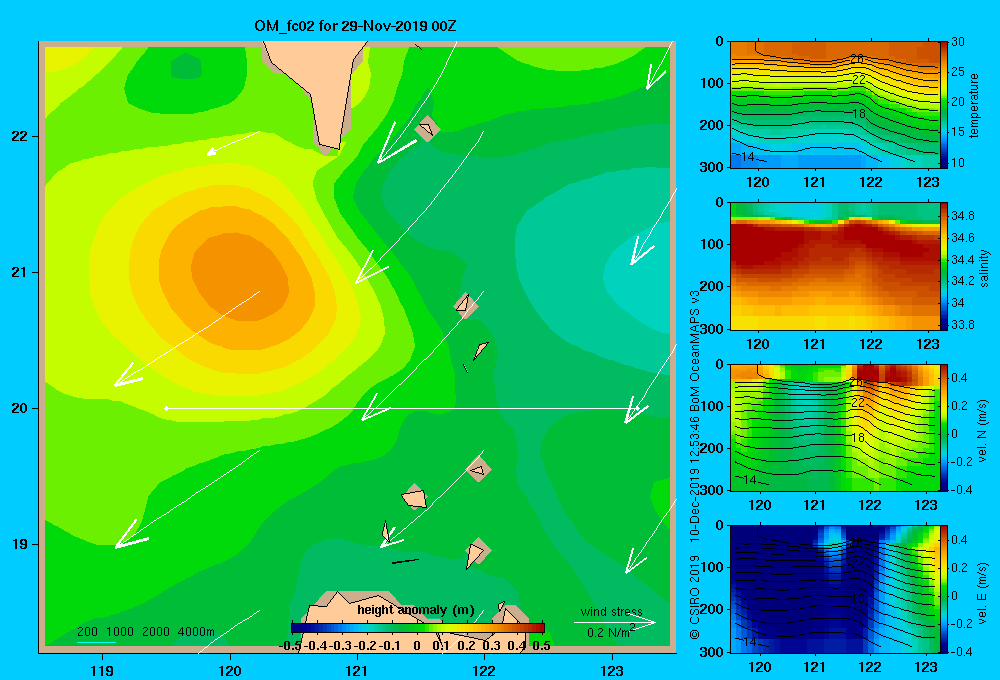Click the 121 longitude label below main map

[357, 670]
